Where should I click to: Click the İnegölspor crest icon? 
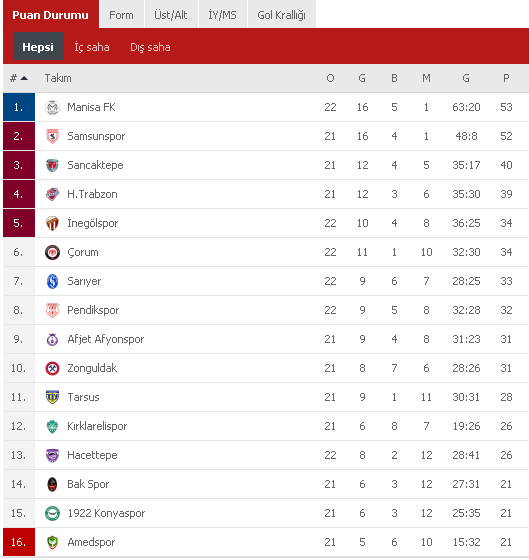tap(52, 223)
